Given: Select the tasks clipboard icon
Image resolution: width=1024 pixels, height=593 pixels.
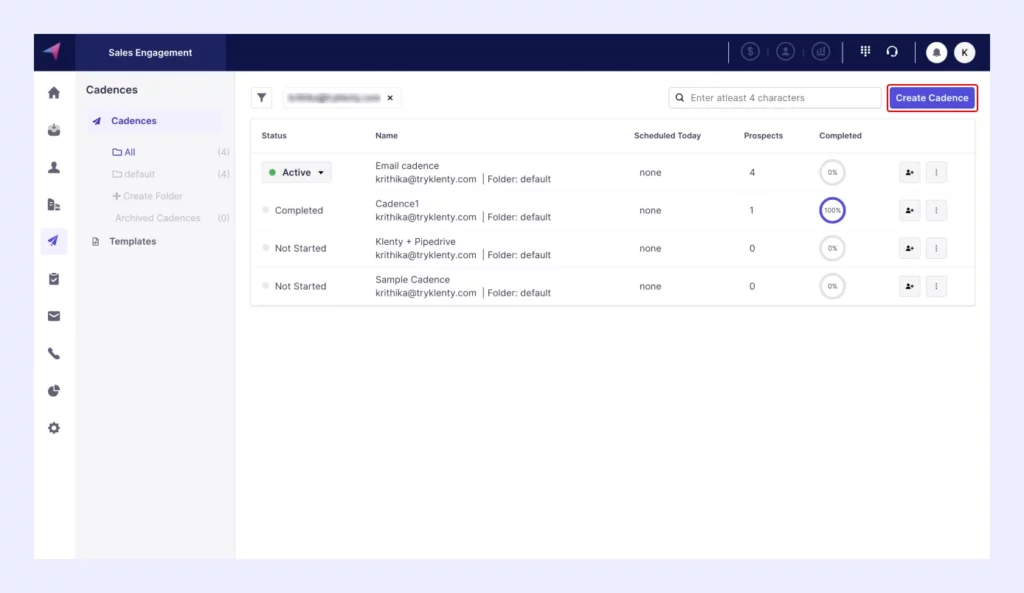Looking at the screenshot, I should (x=54, y=278).
